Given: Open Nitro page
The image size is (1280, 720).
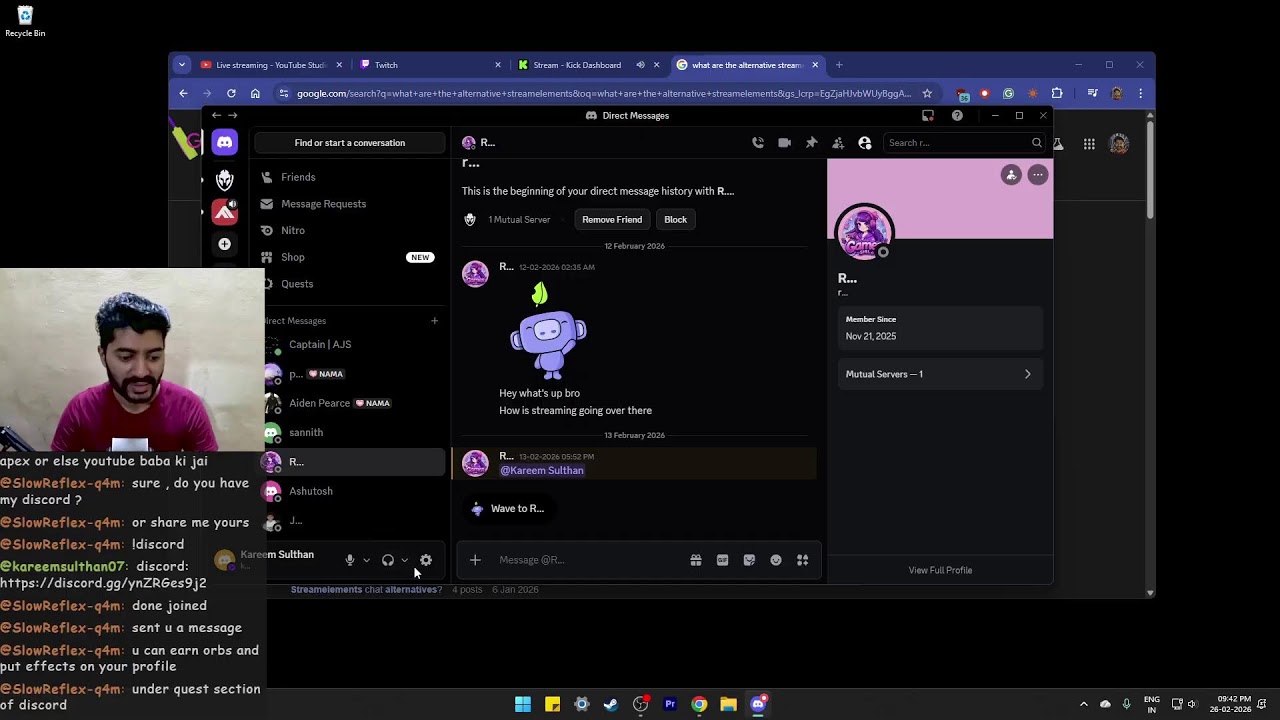Looking at the screenshot, I should tap(293, 231).
